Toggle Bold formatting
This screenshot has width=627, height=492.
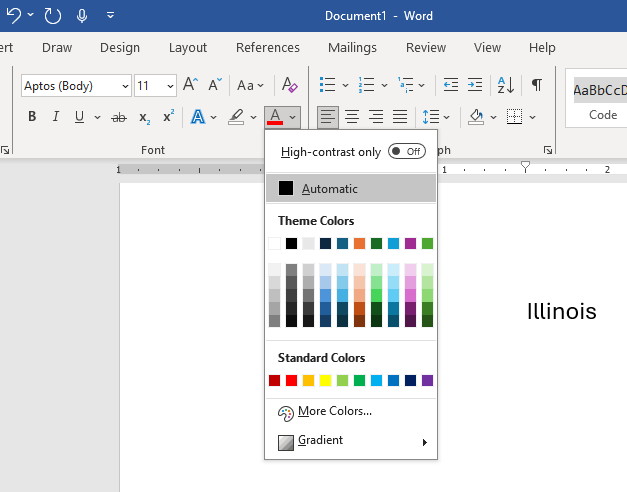click(x=32, y=117)
